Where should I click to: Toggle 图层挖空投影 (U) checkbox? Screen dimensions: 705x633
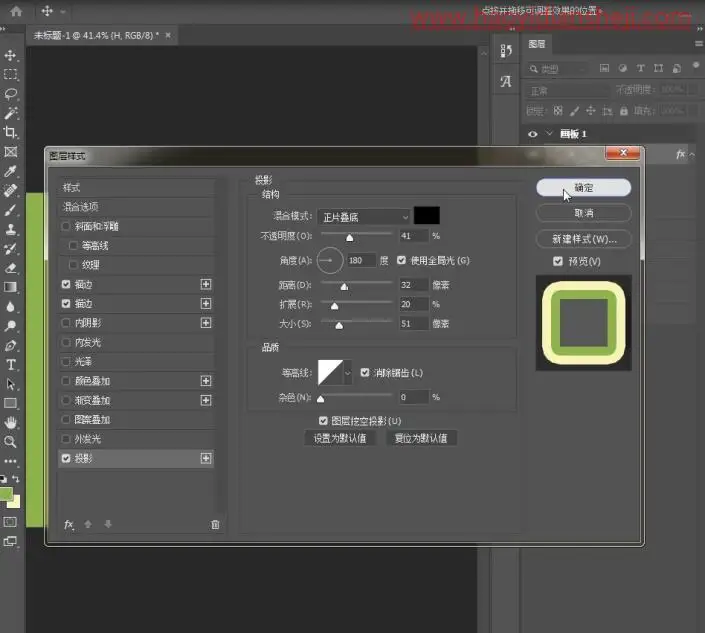[323, 420]
